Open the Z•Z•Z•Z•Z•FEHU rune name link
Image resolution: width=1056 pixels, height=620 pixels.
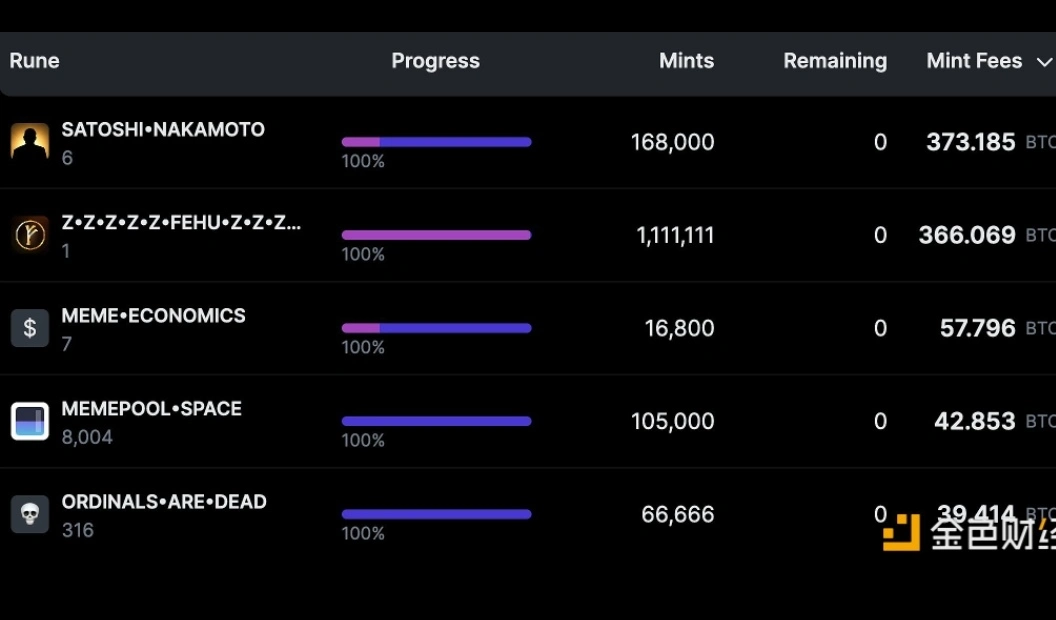181,222
